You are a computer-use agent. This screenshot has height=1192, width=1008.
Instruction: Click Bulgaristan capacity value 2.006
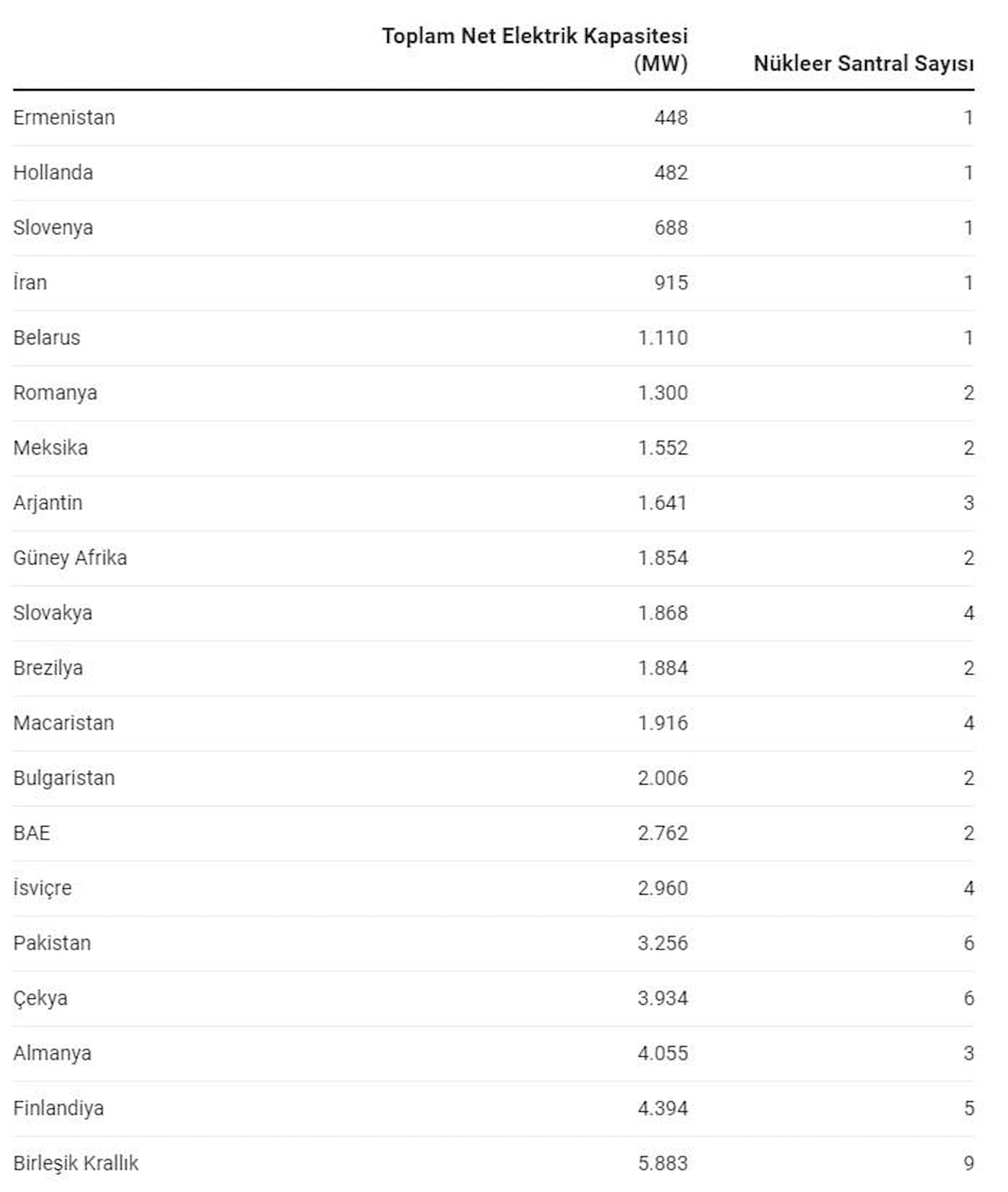tap(662, 778)
